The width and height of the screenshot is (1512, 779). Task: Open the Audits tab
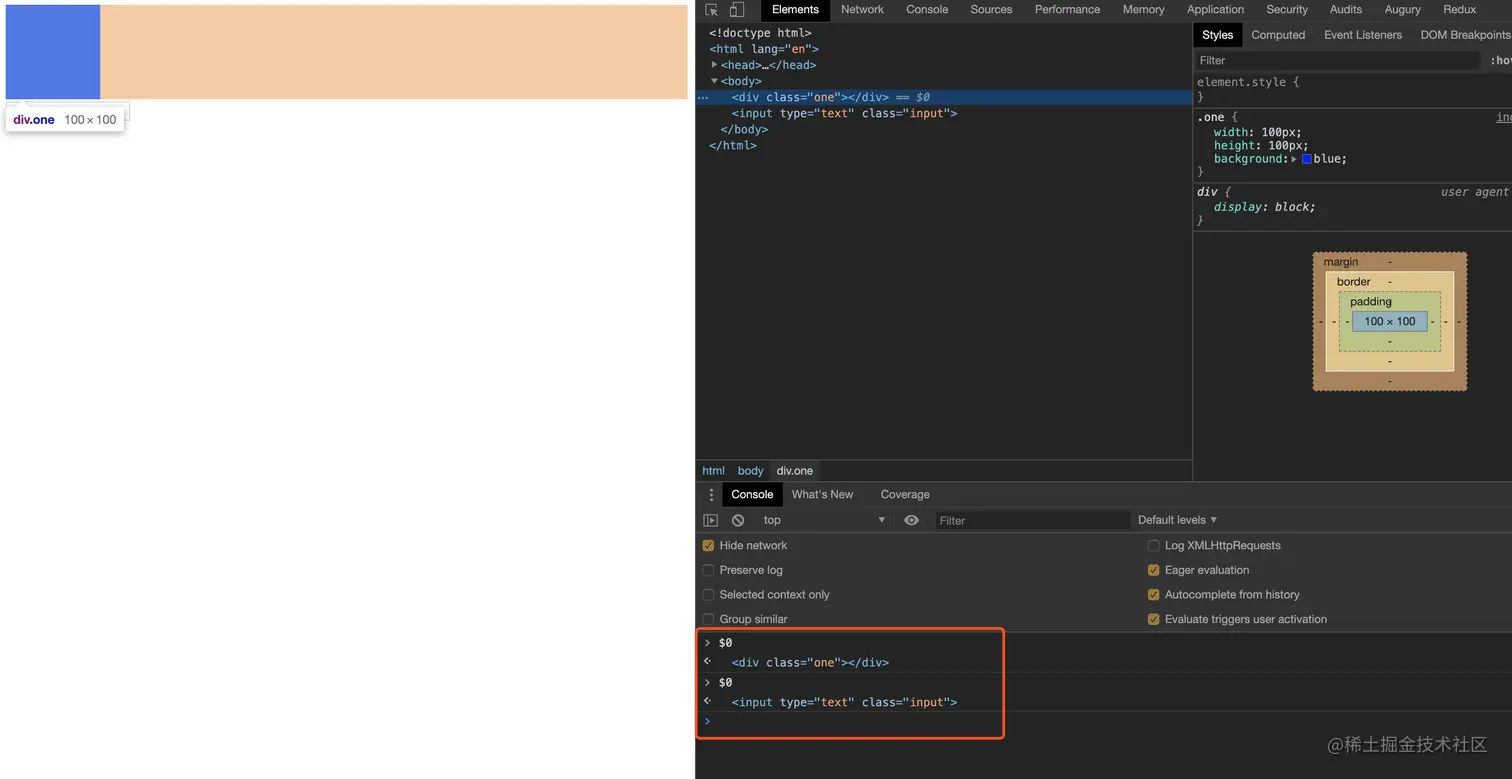pos(1345,10)
